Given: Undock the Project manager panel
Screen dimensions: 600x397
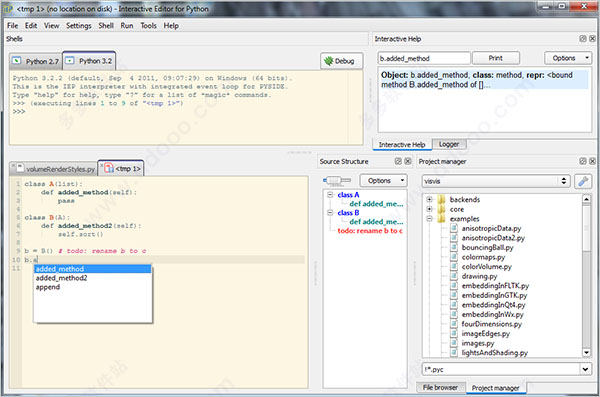Looking at the screenshot, I should [583, 161].
